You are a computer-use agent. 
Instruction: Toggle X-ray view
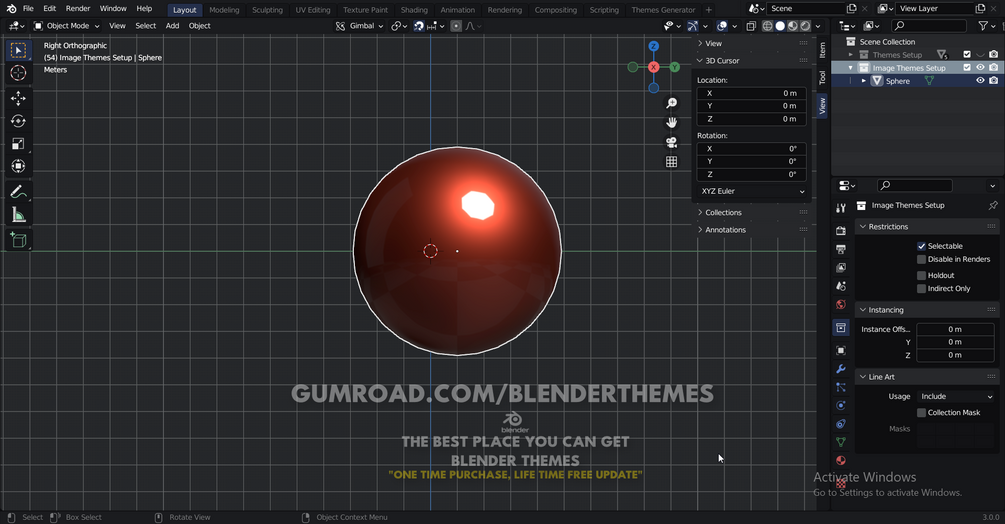click(x=751, y=26)
